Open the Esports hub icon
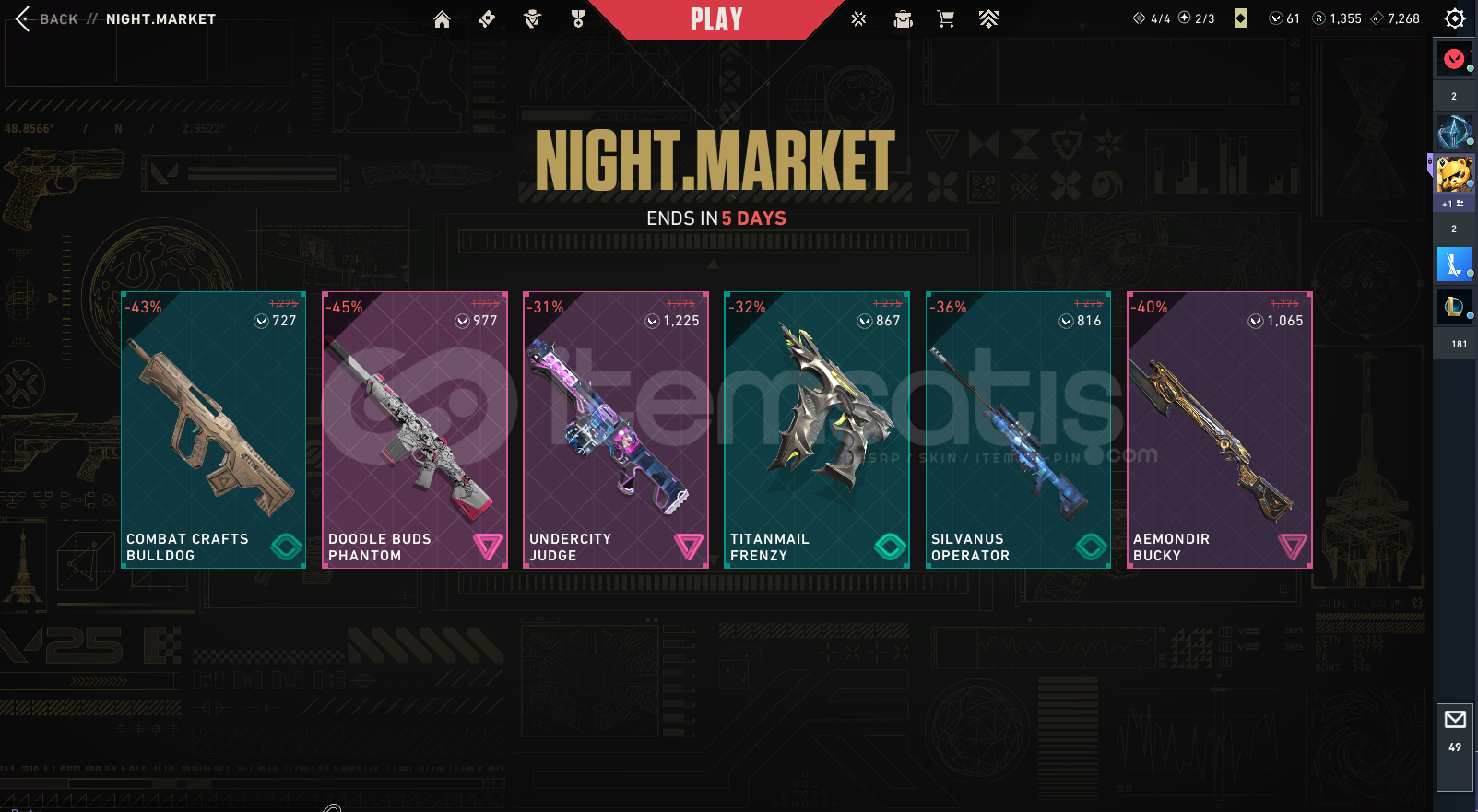Viewport: 1478px width, 812px height. pyautogui.click(x=858, y=19)
